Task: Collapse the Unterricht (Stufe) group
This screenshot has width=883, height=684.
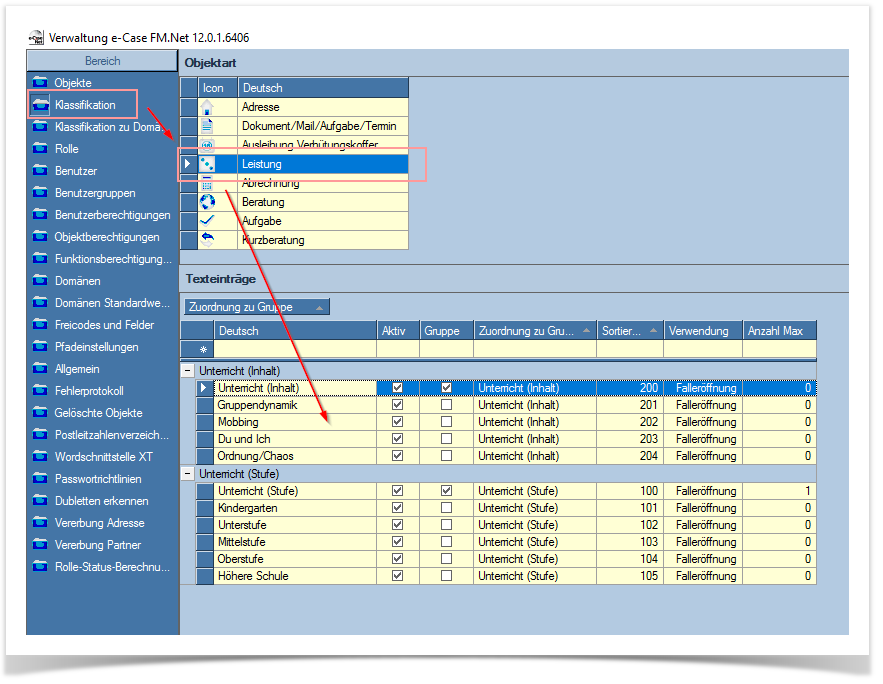Action: click(188, 474)
